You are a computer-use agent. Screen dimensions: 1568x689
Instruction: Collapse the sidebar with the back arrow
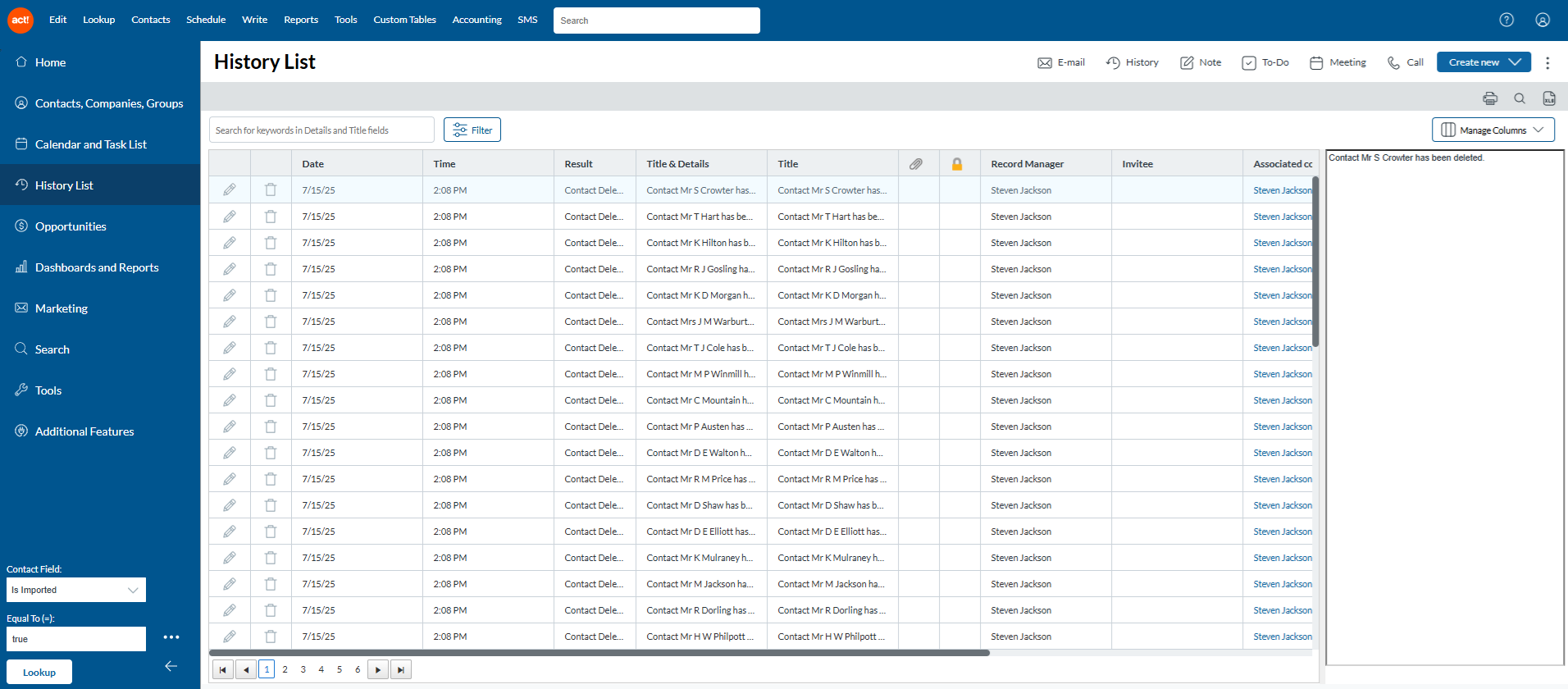[x=171, y=666]
